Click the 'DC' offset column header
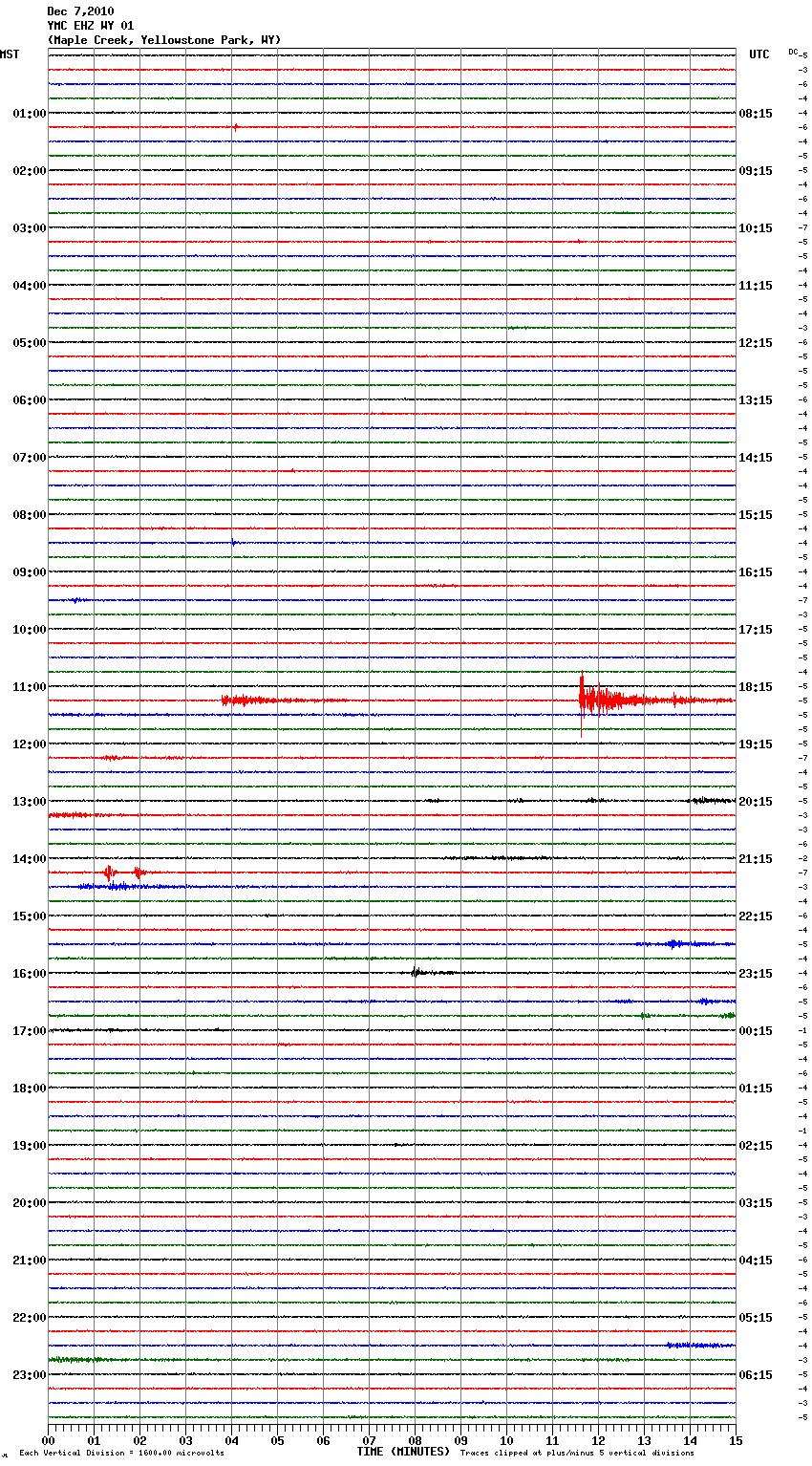Screen dimensions: 812x1466 793,52
